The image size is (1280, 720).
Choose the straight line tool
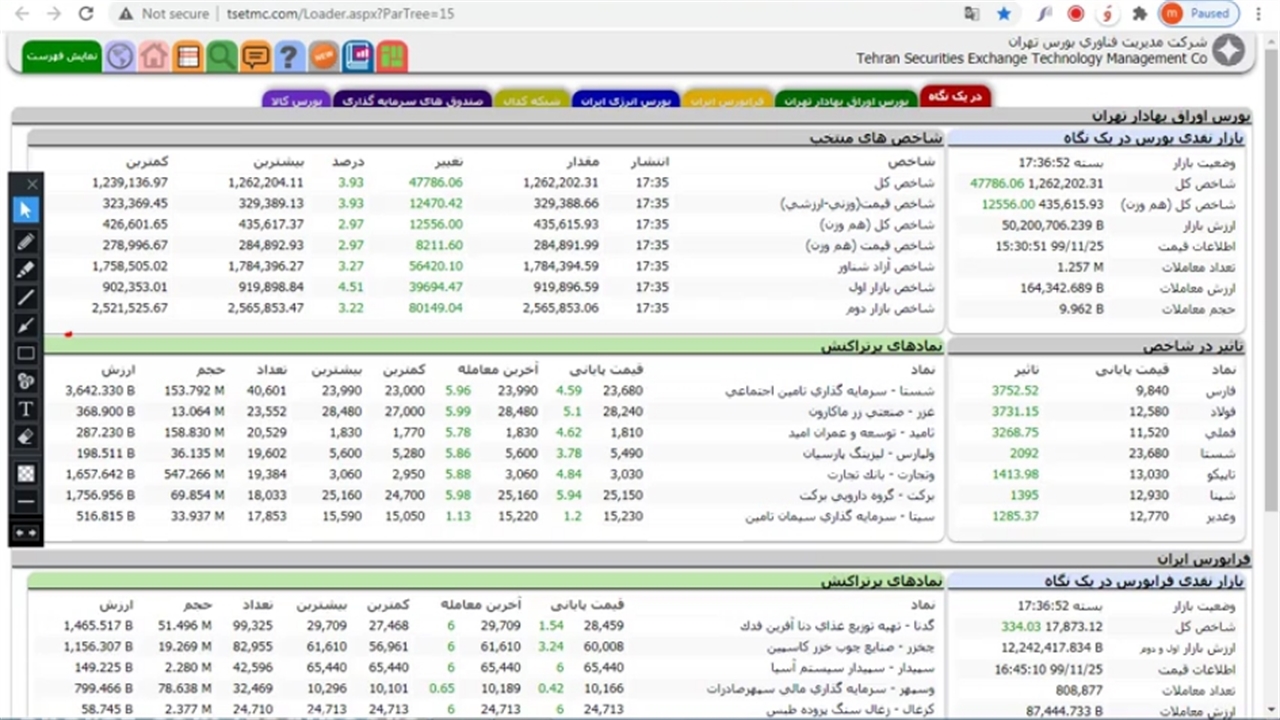pyautogui.click(x=26, y=297)
